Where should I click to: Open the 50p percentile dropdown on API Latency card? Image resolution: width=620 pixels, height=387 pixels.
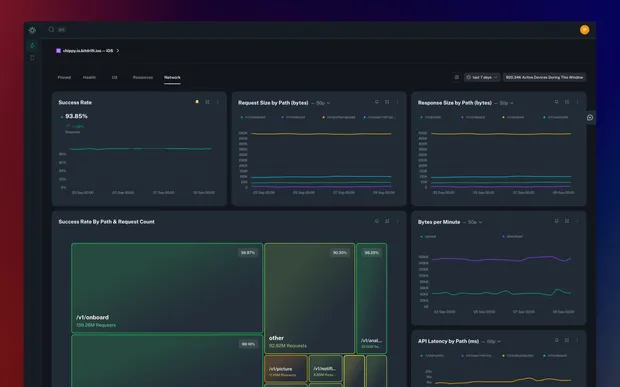tap(494, 341)
